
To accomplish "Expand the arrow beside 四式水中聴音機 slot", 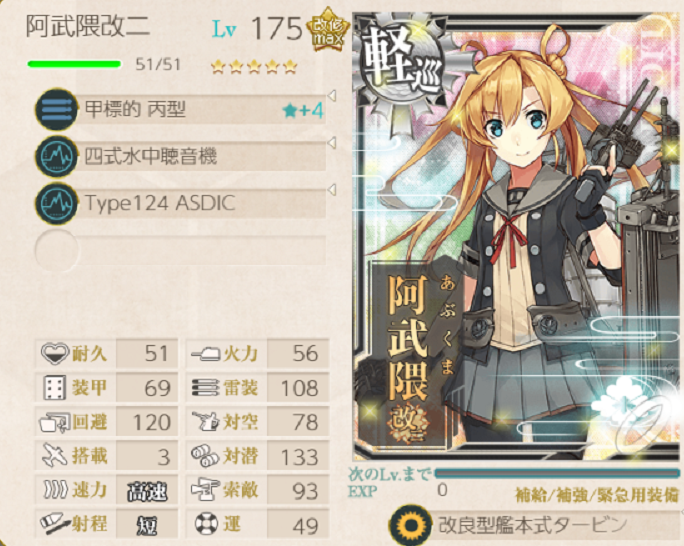I will point(332,143).
